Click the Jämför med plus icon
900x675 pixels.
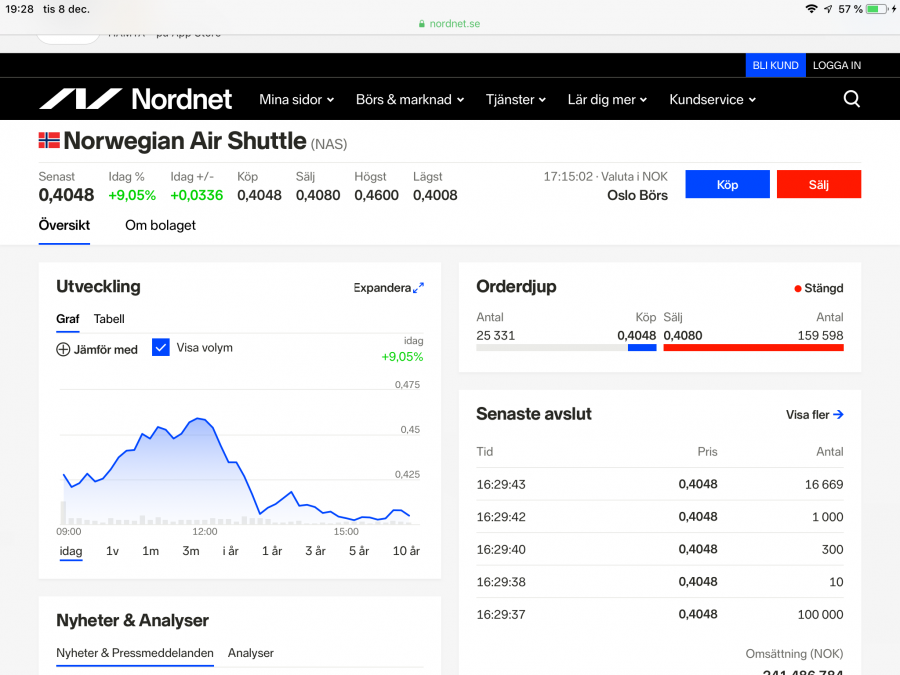[63, 349]
